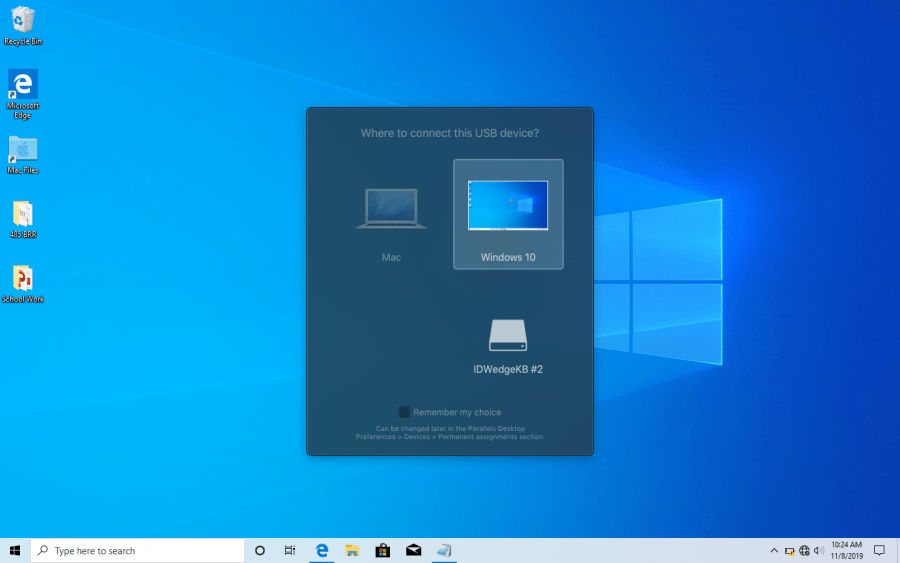This screenshot has height=563, width=900.
Task: Select the Microsoft Edge desktop shortcut
Action: click(23, 94)
